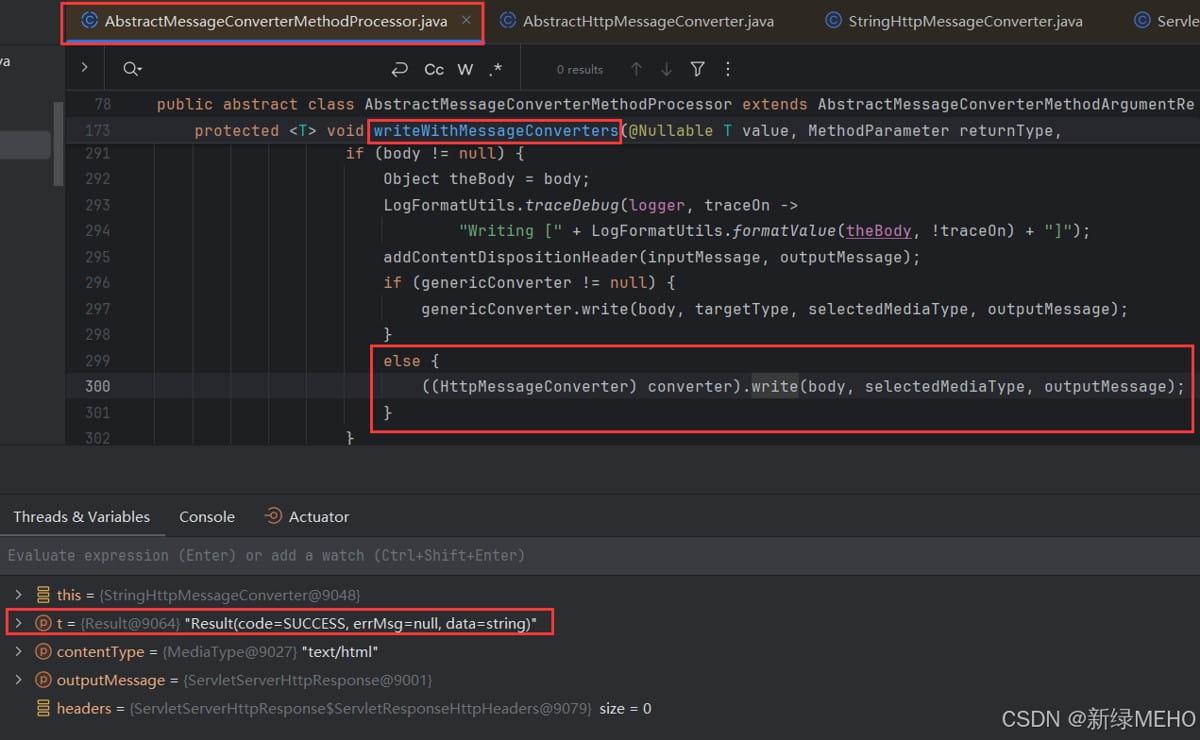This screenshot has width=1200, height=740.
Task: Switch to StringHttpMessageConverter.java tab
Action: (964, 21)
